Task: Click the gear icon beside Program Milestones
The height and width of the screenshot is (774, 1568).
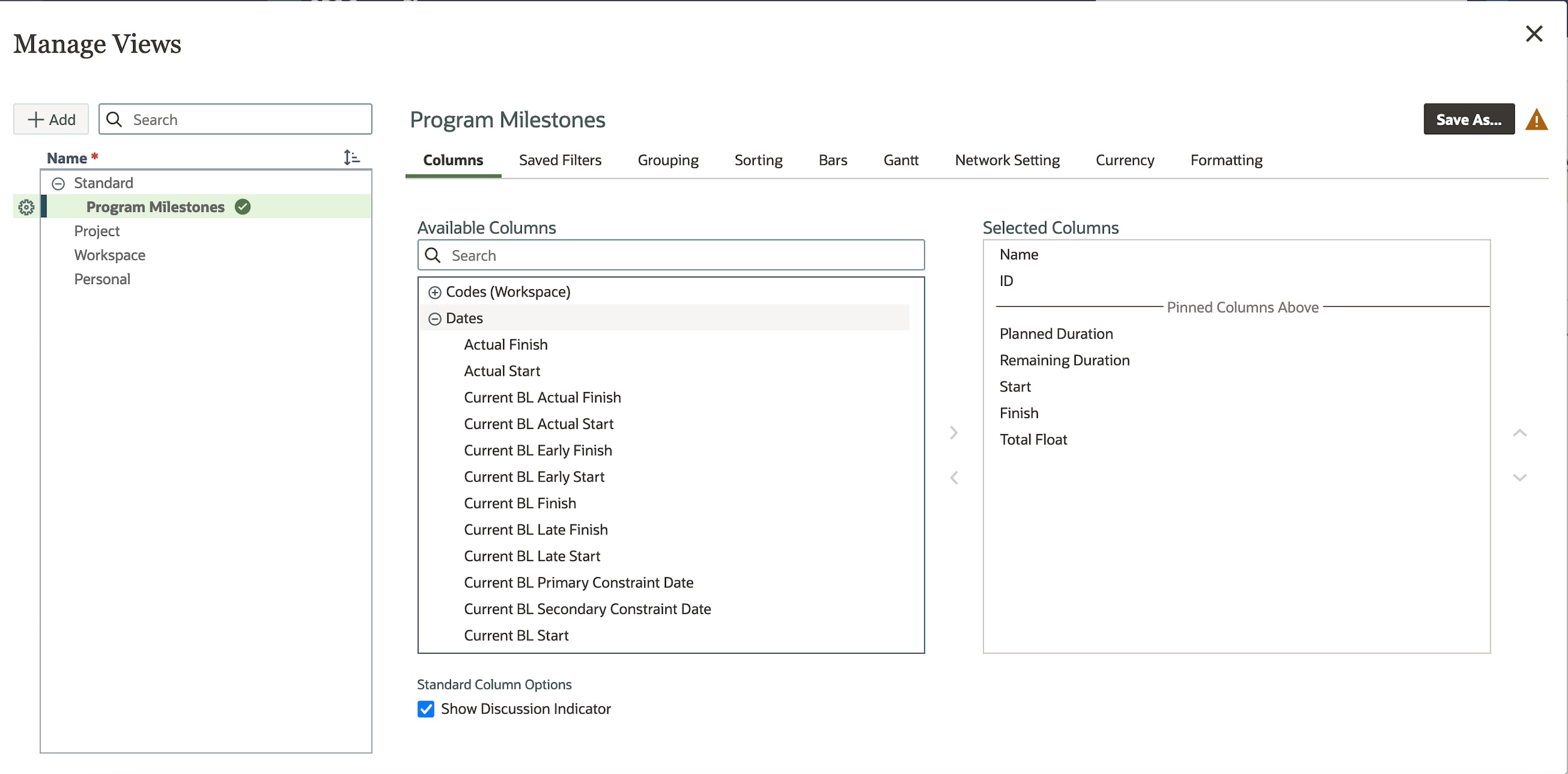Action: [26, 207]
